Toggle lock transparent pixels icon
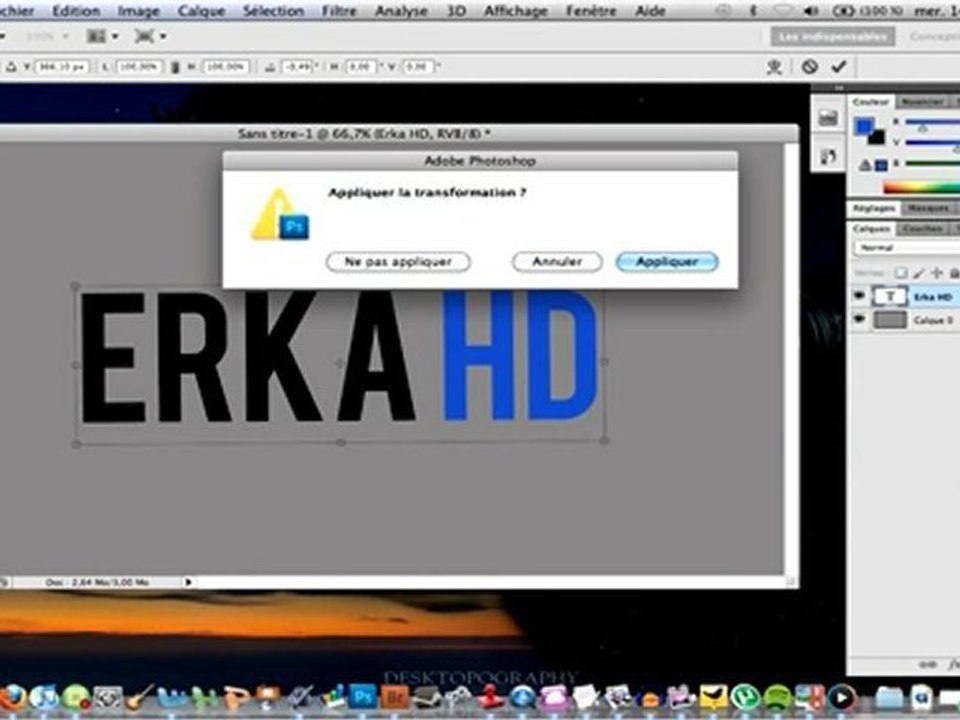This screenshot has width=960, height=720. pos(901,273)
